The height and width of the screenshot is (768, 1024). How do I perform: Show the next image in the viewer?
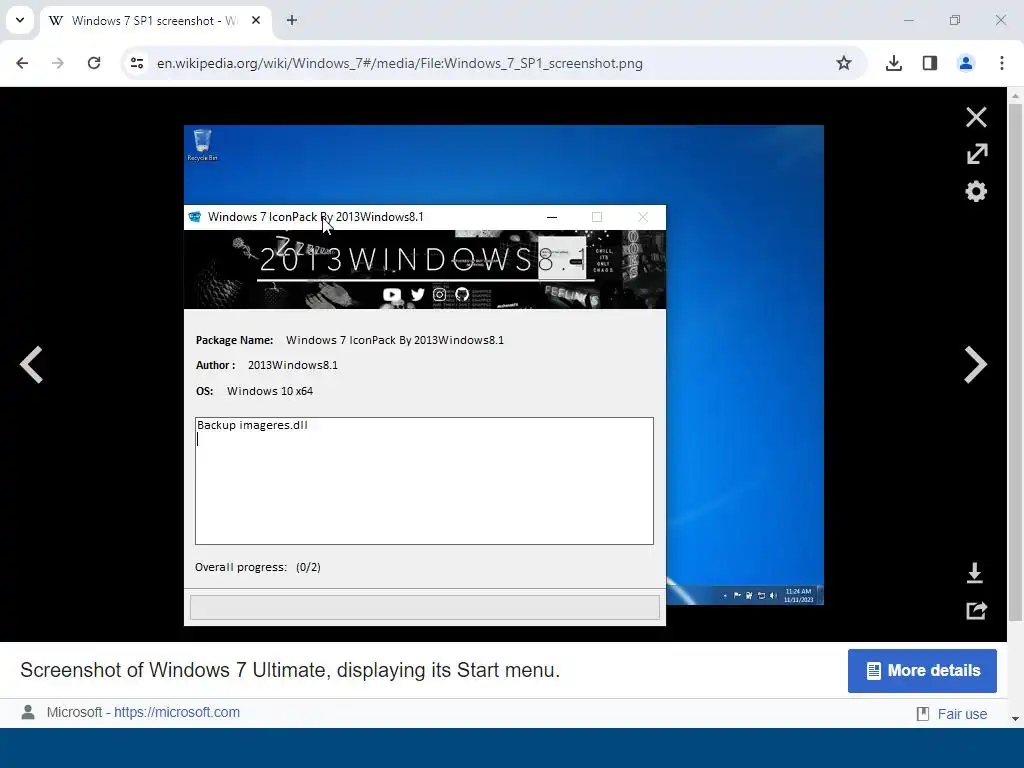pyautogui.click(x=976, y=364)
